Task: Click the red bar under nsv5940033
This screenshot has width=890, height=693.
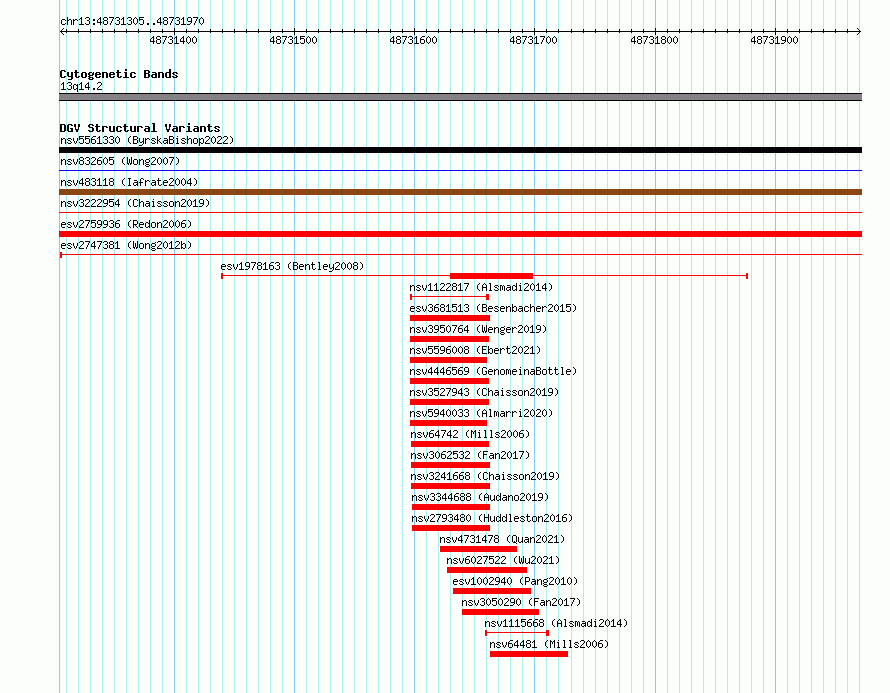Action: point(448,423)
